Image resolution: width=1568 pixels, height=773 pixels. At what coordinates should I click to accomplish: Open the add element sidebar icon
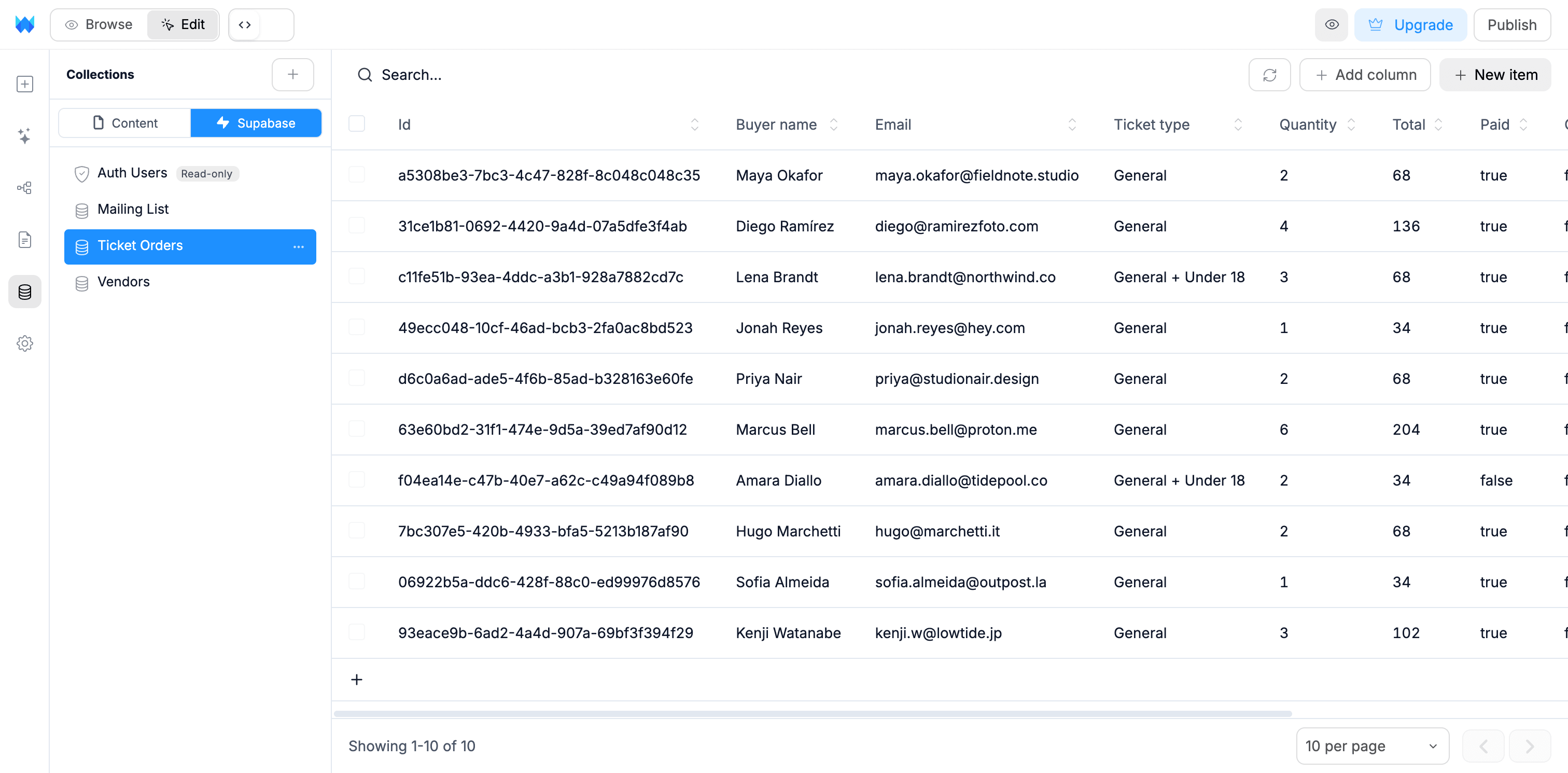click(x=24, y=84)
